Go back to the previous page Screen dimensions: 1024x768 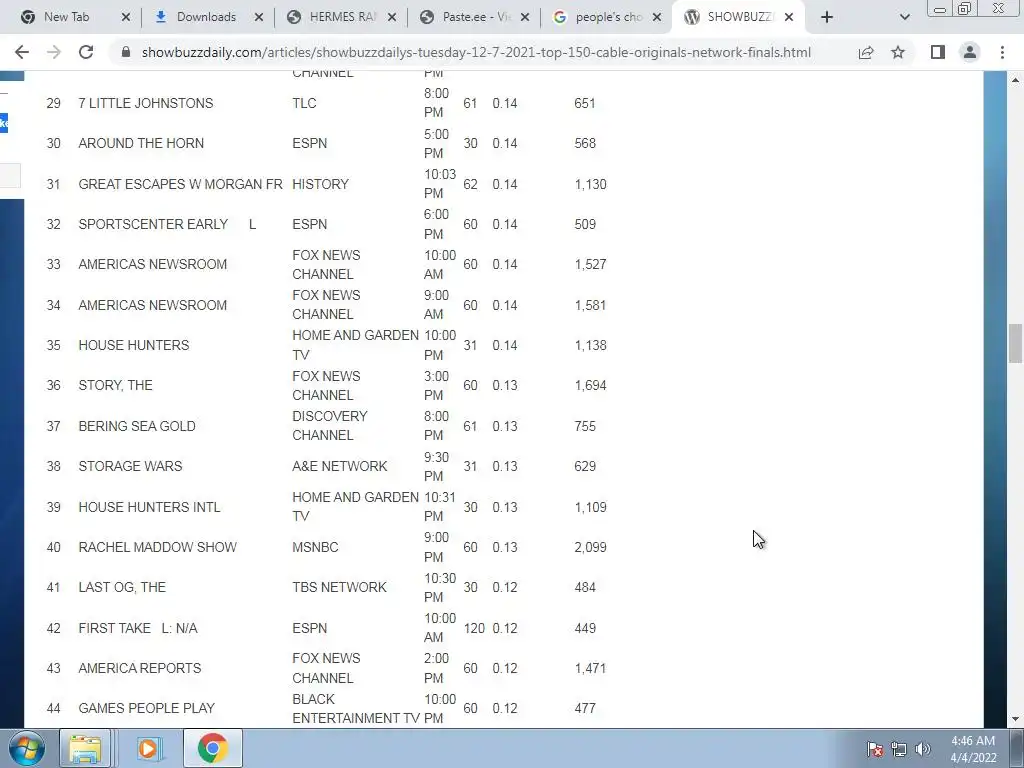(x=22, y=52)
